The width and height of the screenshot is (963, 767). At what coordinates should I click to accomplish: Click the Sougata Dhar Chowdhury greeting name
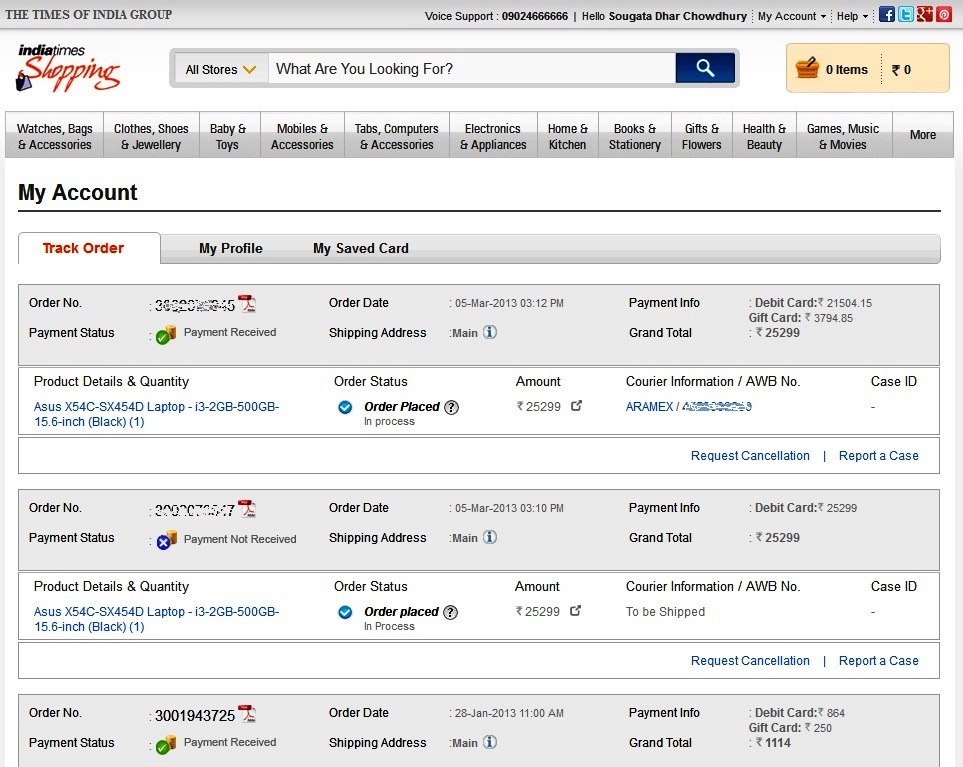point(677,16)
